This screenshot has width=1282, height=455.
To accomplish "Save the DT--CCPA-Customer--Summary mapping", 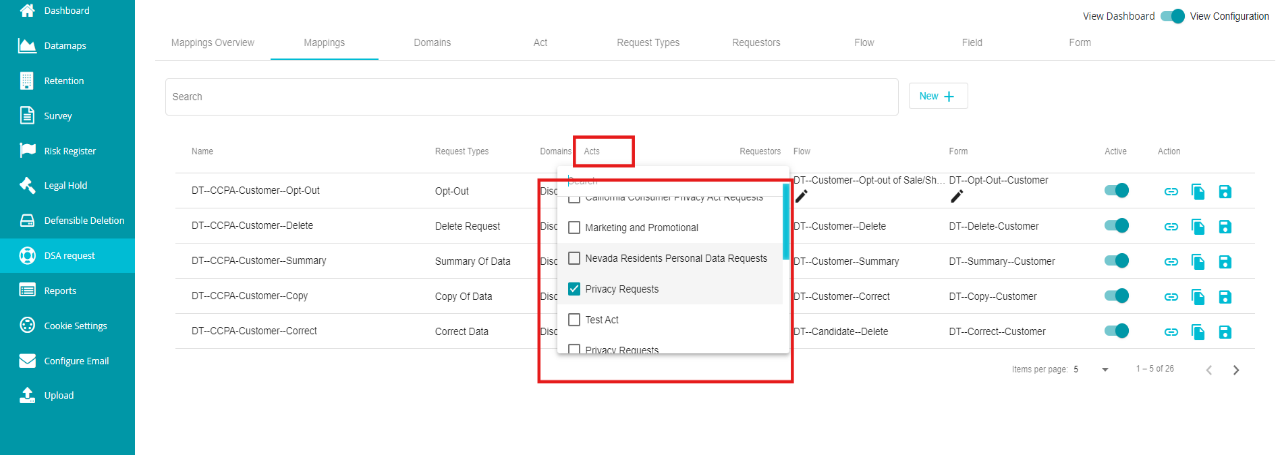I will pos(1225,262).
